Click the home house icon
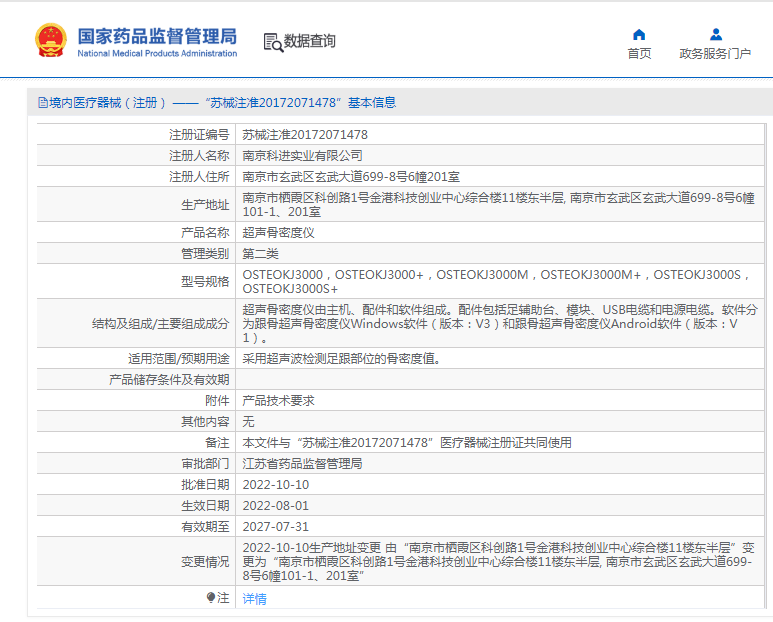The height and width of the screenshot is (622, 773). 639,35
